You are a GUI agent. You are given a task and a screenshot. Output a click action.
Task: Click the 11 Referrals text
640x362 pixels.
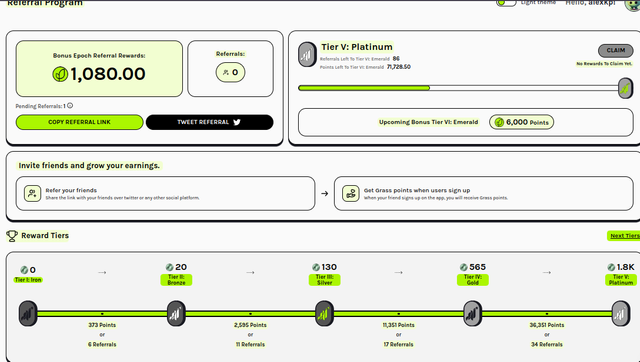click(250, 344)
